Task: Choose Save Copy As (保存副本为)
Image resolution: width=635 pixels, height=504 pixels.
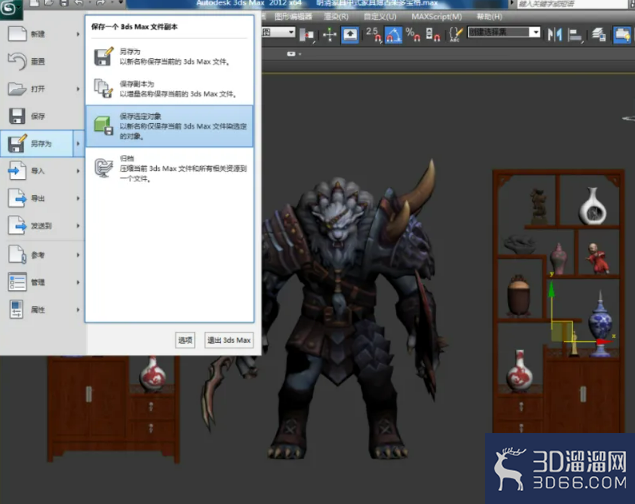Action: (x=169, y=89)
